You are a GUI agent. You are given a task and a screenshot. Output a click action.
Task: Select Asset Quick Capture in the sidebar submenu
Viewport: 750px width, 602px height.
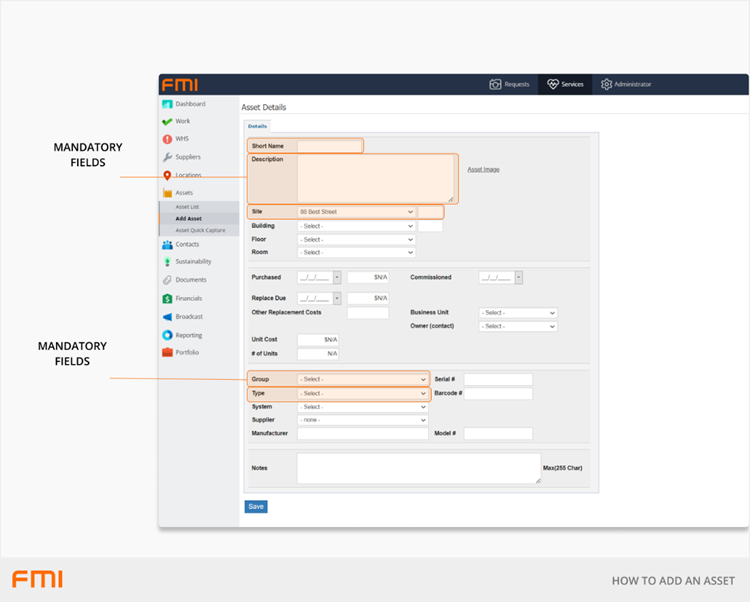click(200, 230)
